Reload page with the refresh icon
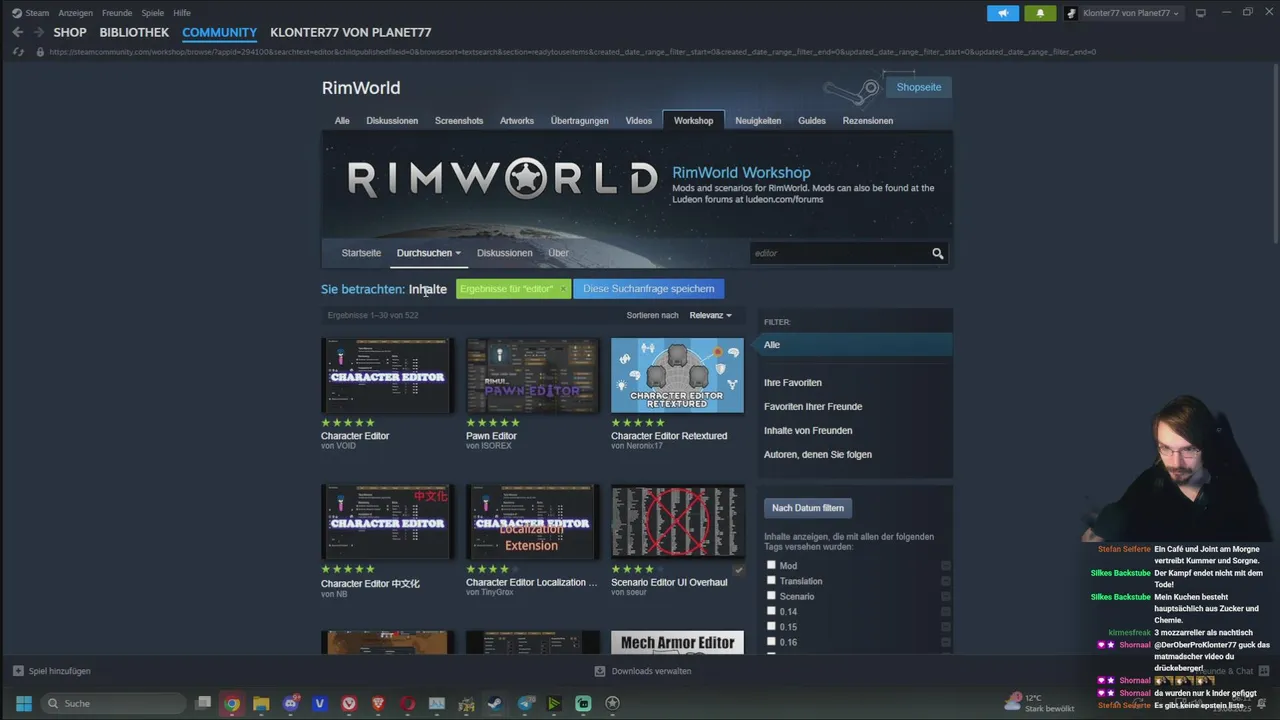The image size is (1280, 720). click(x=17, y=52)
